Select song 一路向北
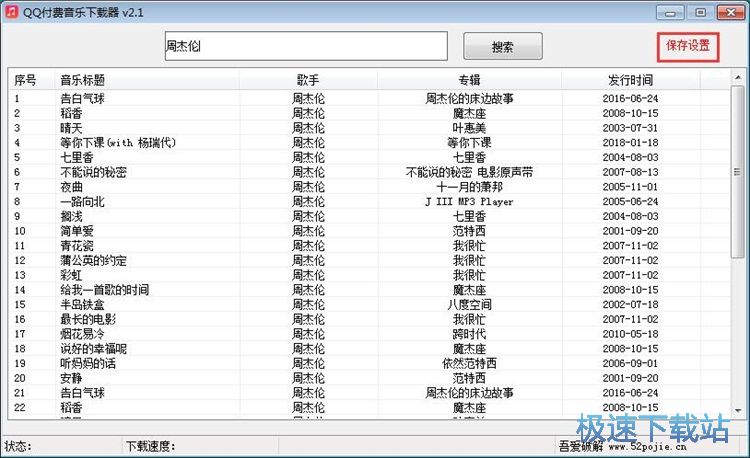Viewport: 750px width, 458px height. [x=82, y=202]
